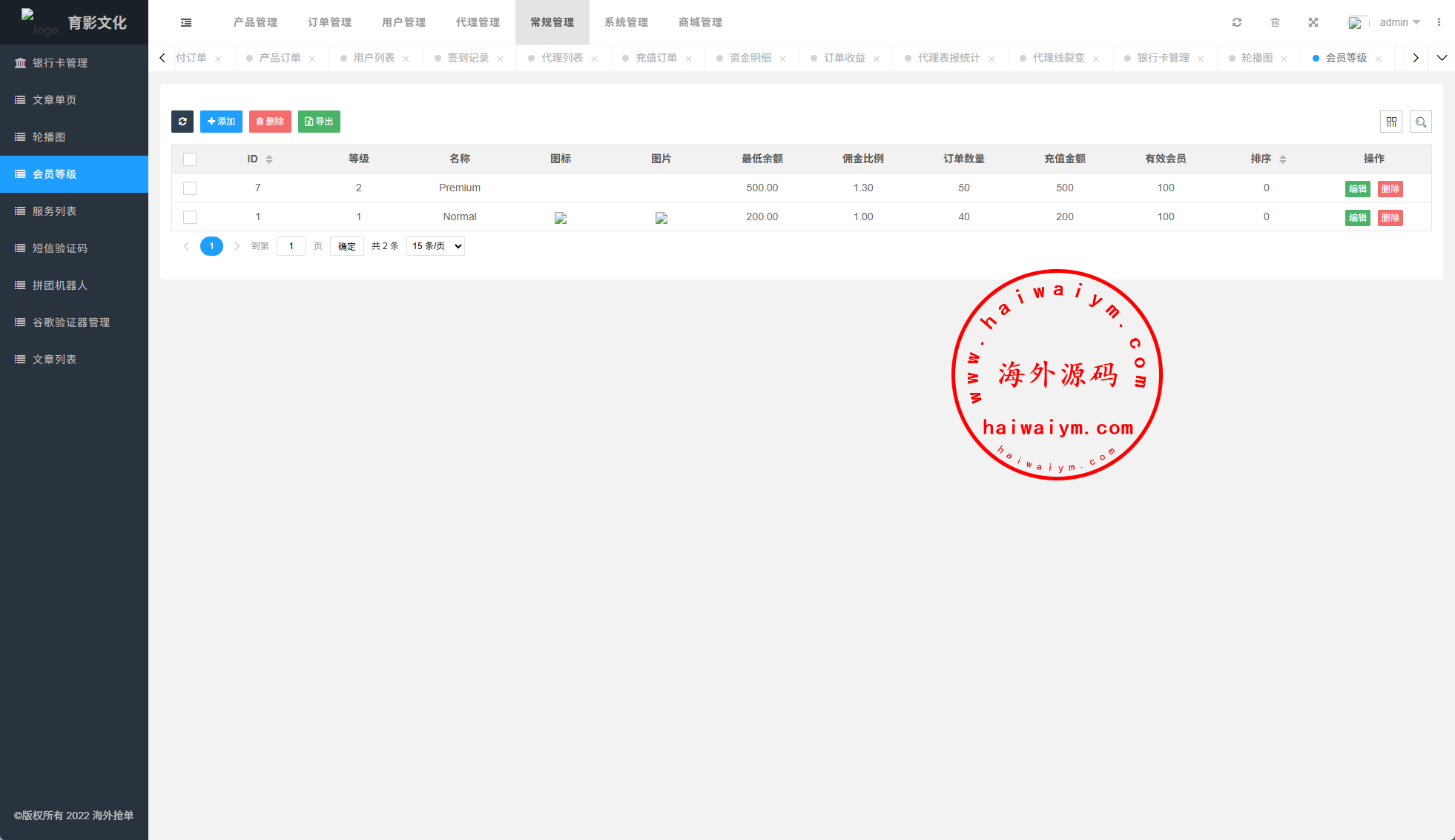Click the trash icon in header
The width and height of the screenshot is (1455, 840).
point(1275,22)
